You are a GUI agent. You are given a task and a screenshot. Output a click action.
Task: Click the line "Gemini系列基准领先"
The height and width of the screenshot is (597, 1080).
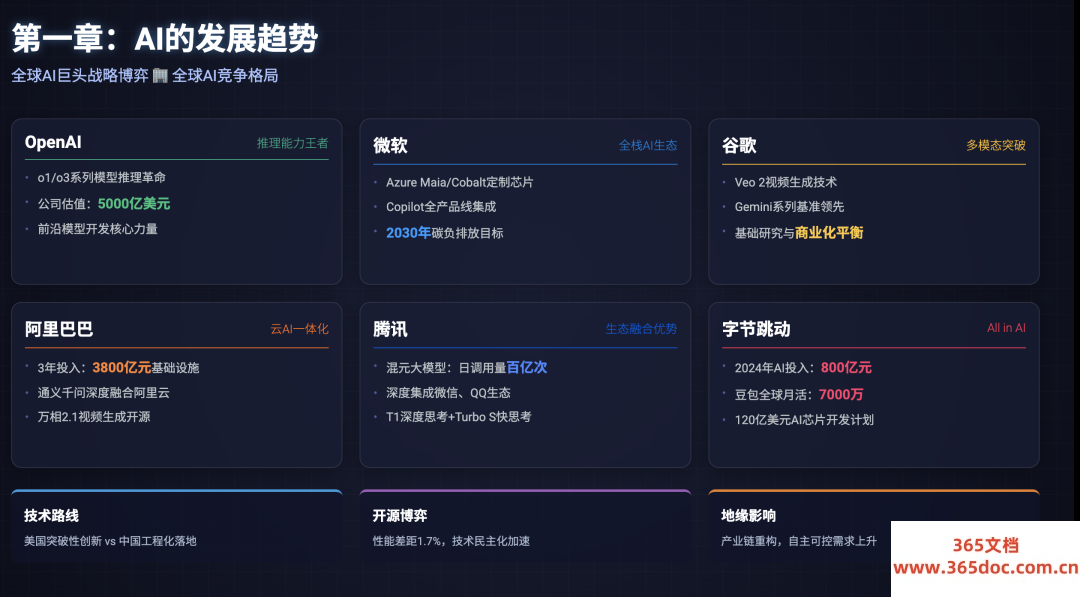click(x=789, y=207)
